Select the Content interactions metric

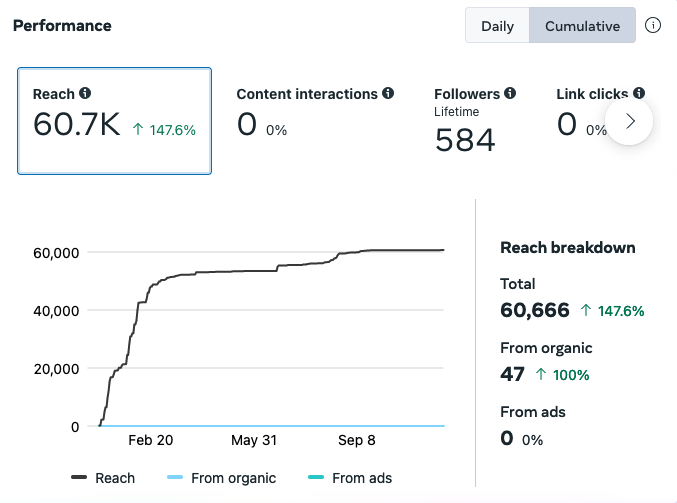(x=315, y=113)
